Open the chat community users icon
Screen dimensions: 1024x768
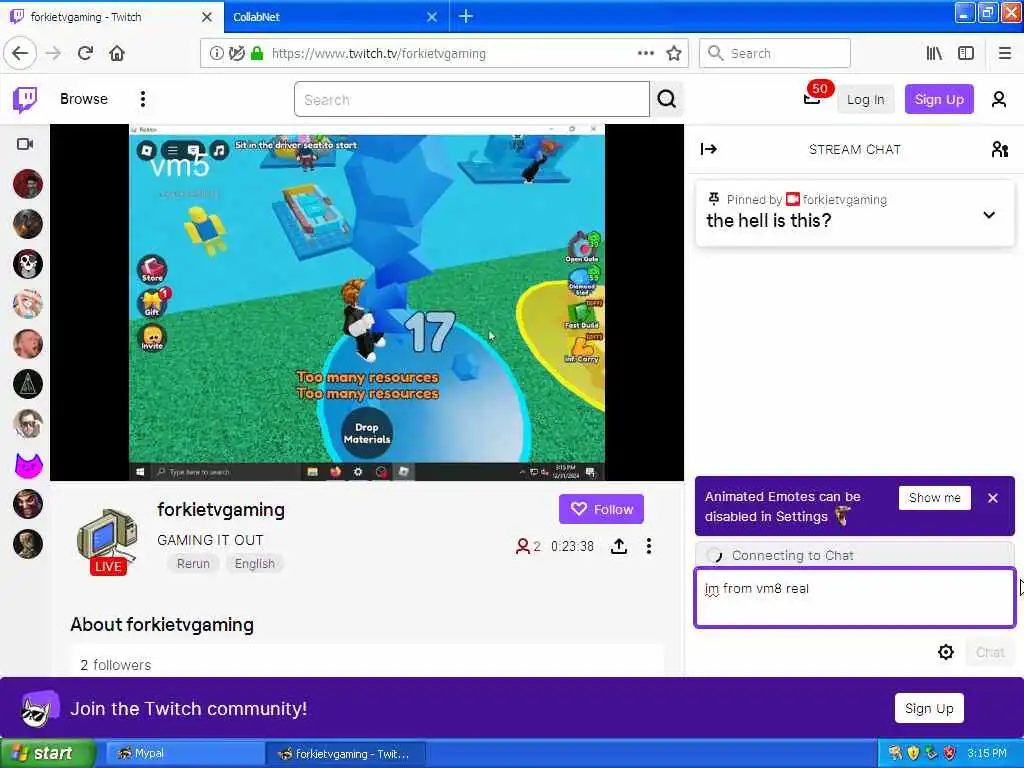click(1000, 150)
